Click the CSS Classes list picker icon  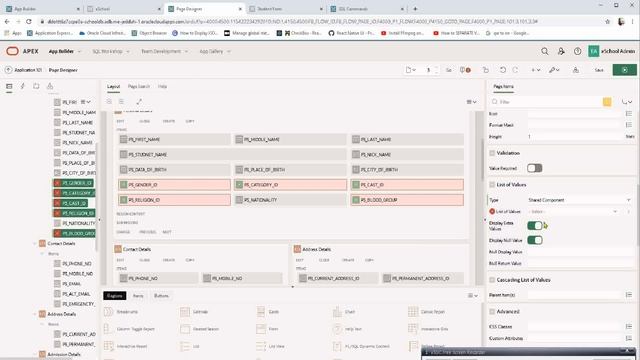629,327
